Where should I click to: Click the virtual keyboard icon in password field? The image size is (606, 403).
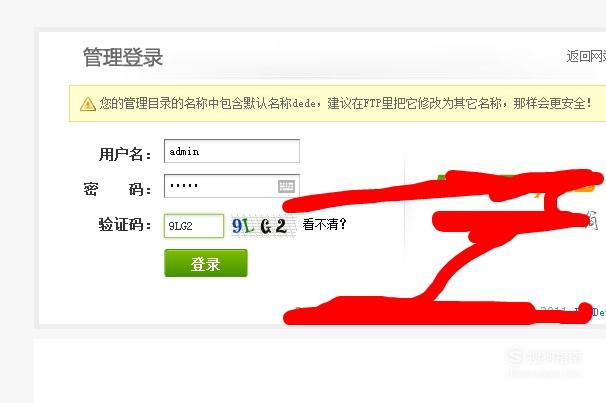pos(286,186)
